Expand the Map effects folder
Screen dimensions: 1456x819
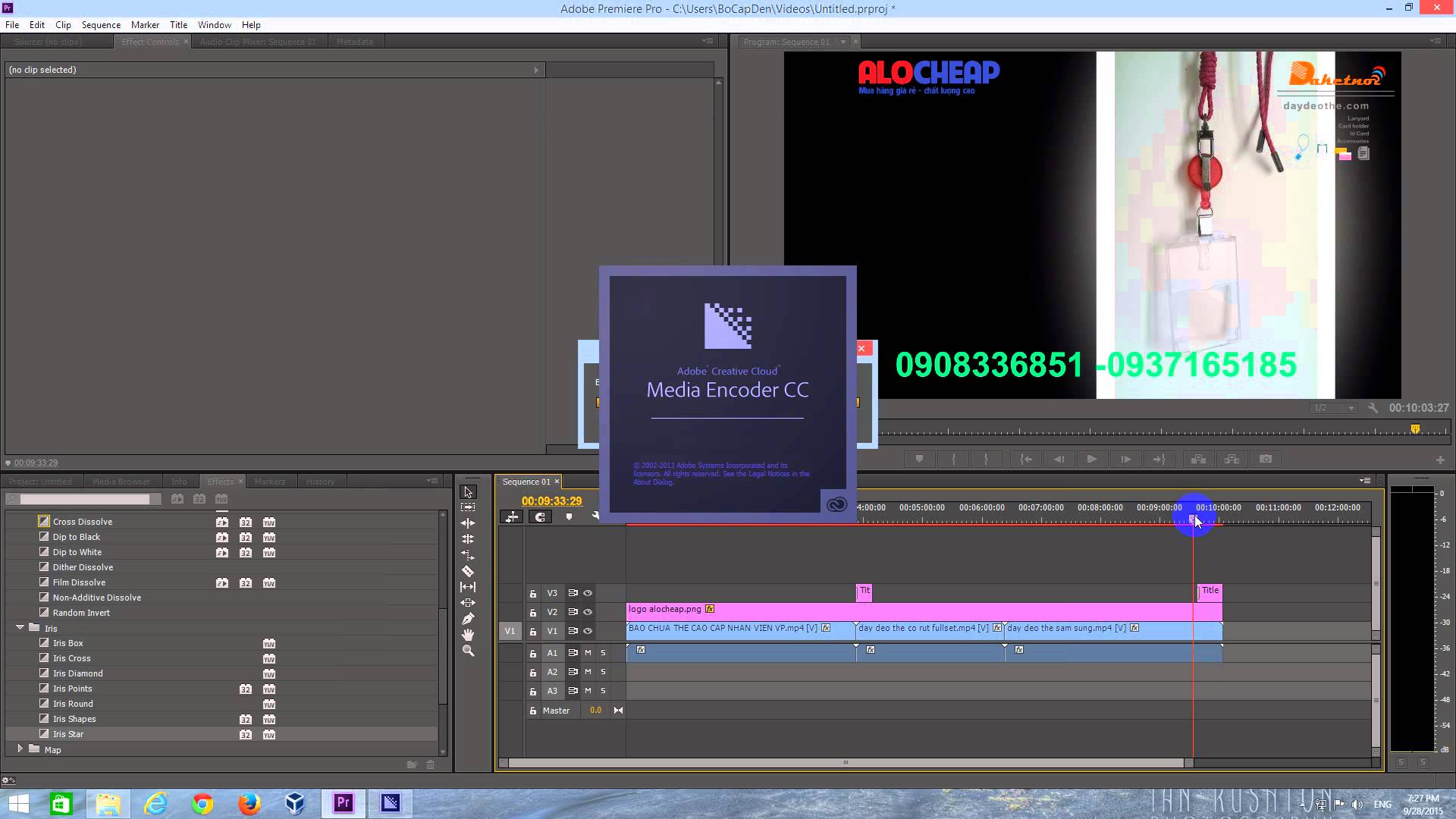click(20, 749)
